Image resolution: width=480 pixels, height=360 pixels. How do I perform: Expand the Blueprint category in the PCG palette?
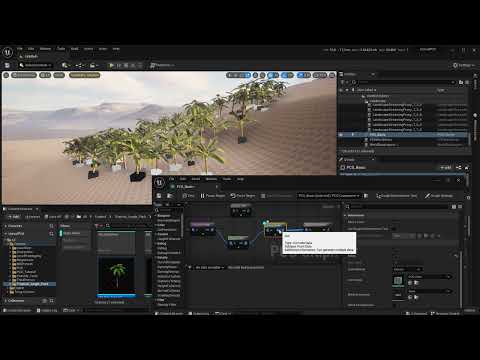tap(163, 216)
